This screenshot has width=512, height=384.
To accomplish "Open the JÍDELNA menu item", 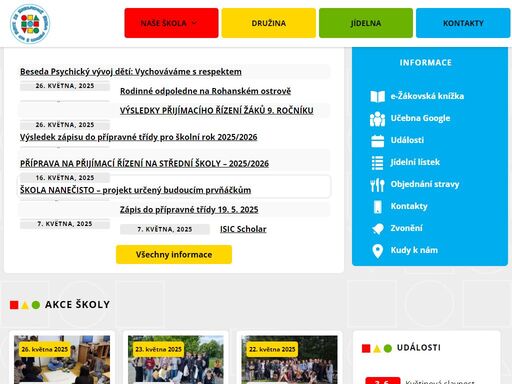I will coord(366,23).
